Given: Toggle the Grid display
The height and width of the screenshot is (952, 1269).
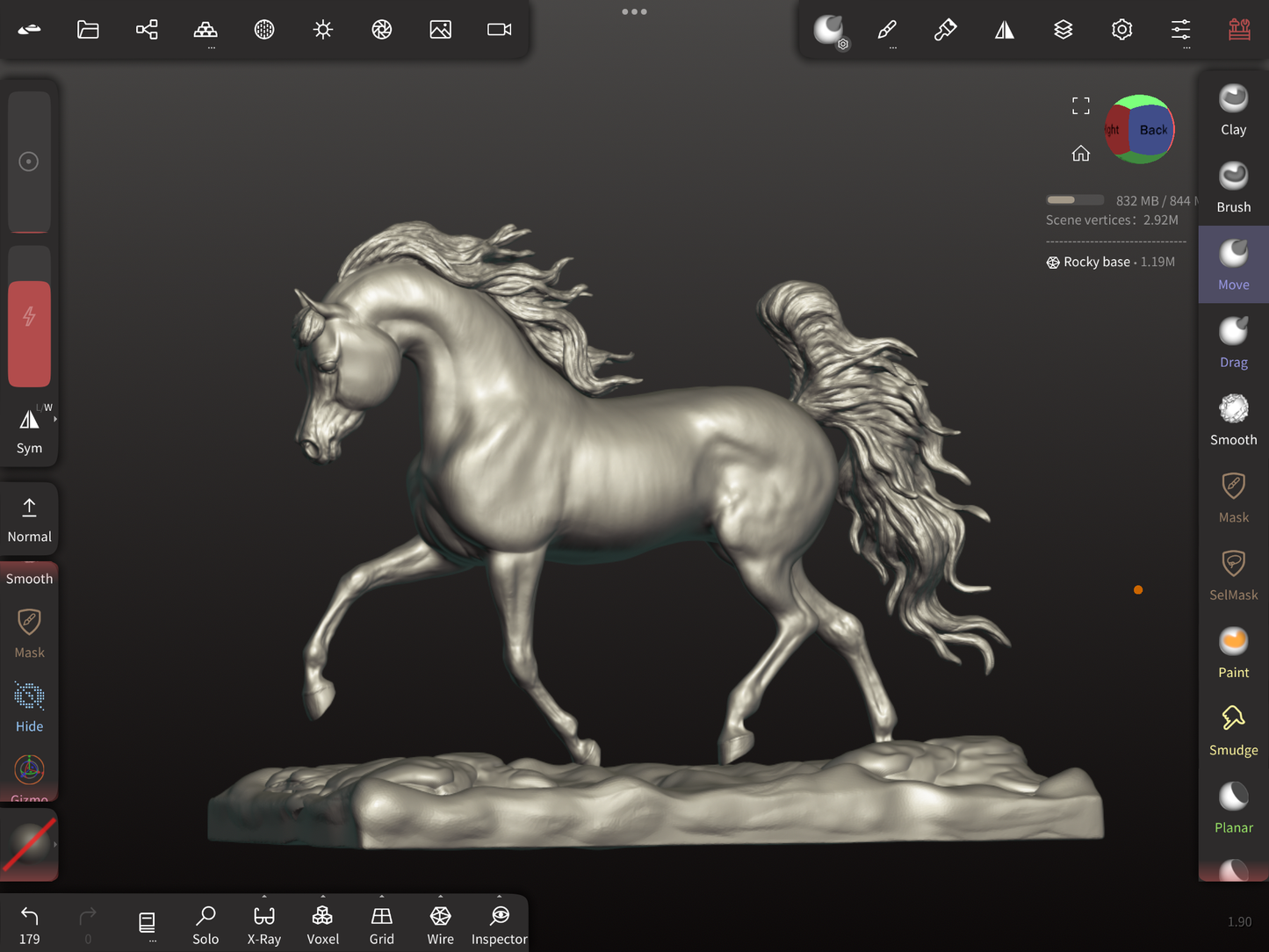Looking at the screenshot, I should [x=381, y=925].
